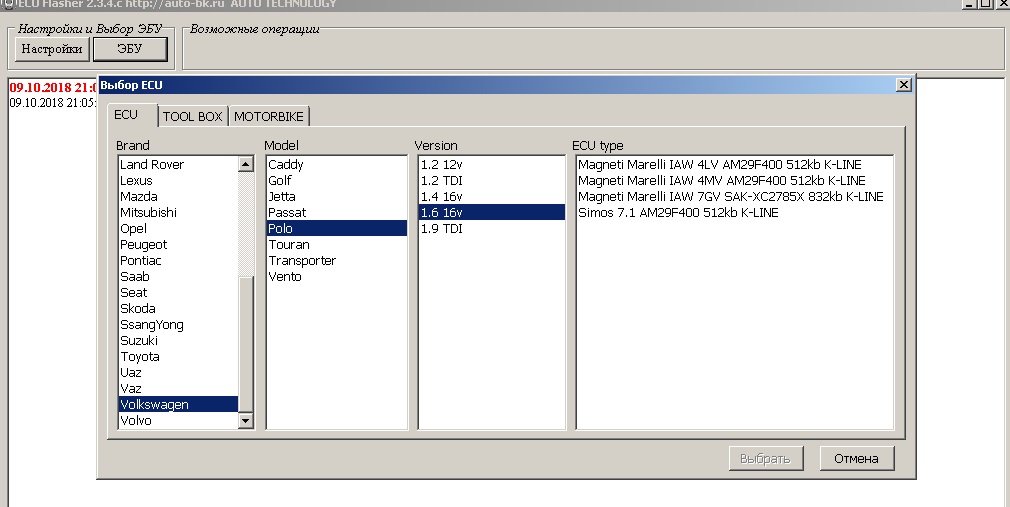Image resolution: width=1010 pixels, height=507 pixels.
Task: Choose Passat in Model list
Action: [x=337, y=213]
